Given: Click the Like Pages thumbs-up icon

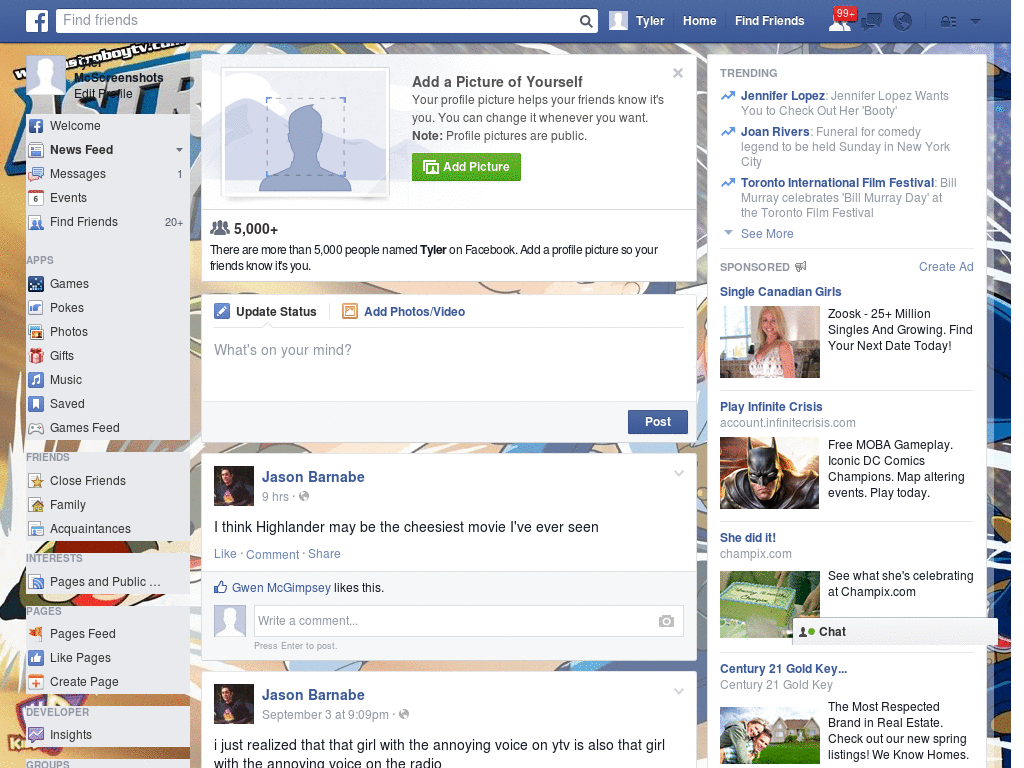Looking at the screenshot, I should click(x=36, y=658).
